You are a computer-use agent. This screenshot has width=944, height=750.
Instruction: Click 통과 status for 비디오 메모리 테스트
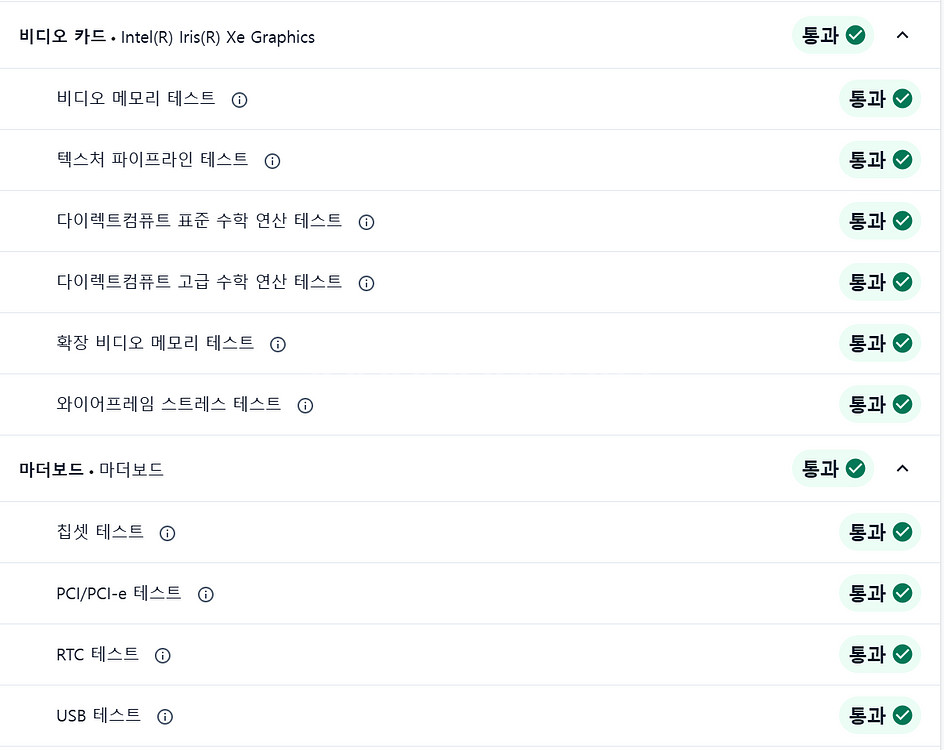point(880,99)
